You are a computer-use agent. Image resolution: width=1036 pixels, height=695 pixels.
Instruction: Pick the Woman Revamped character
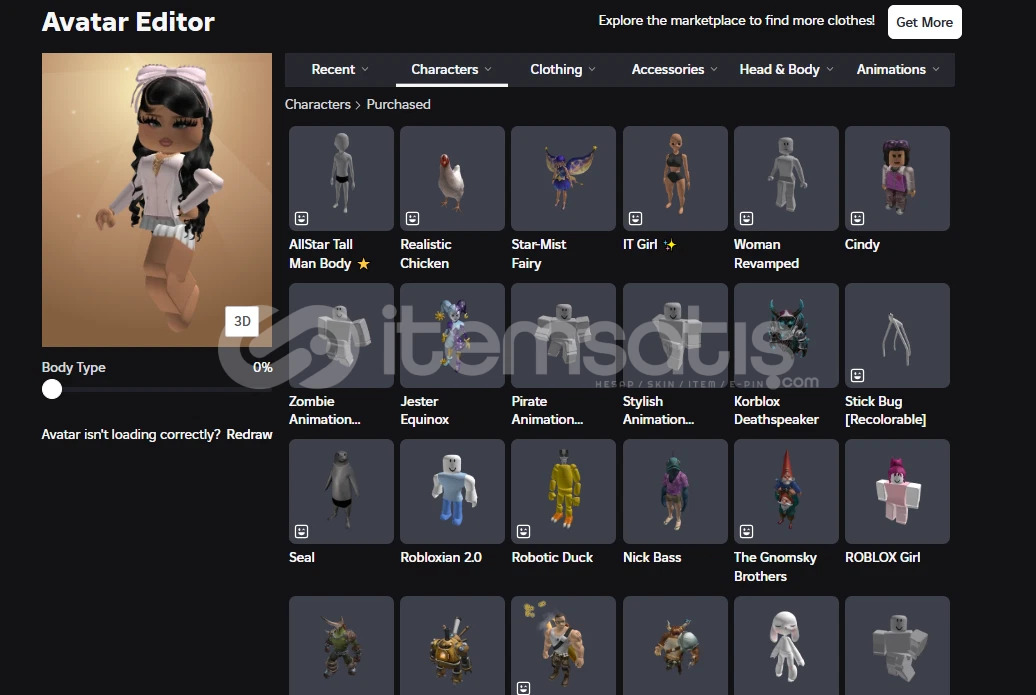pos(786,178)
